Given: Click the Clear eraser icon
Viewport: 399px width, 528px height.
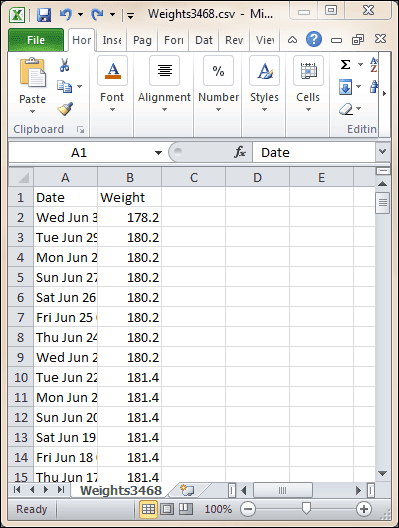Looking at the screenshot, I should click(346, 109).
